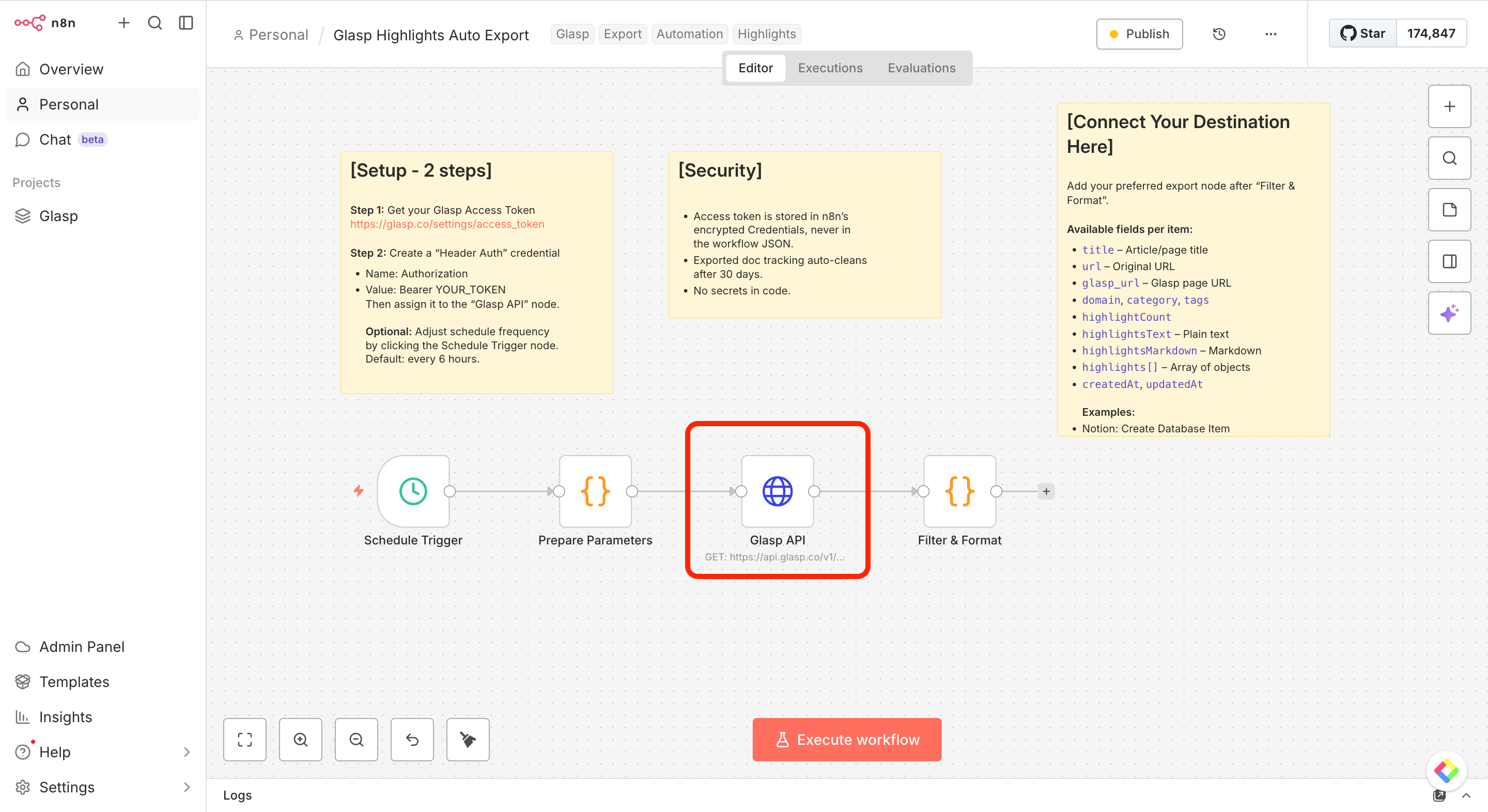1488x812 pixels.
Task: Open the three-dot workflow options menu
Action: pos(1270,34)
